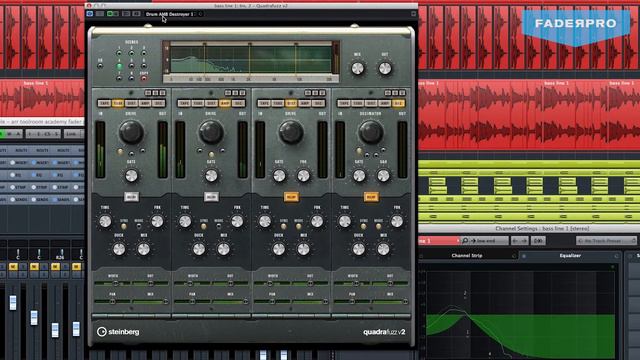Open the 'No Track Preset' dropdown in Channel Settings
This screenshot has height=360, width=640.
click(x=607, y=241)
